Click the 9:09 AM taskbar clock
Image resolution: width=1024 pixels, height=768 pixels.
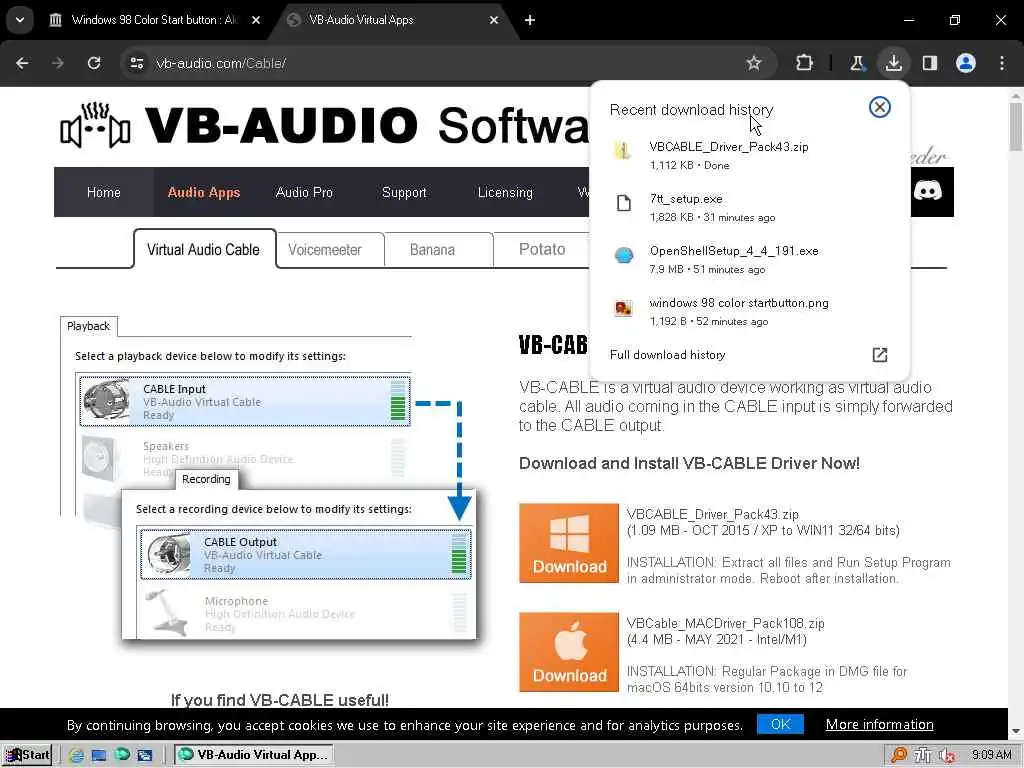991,755
